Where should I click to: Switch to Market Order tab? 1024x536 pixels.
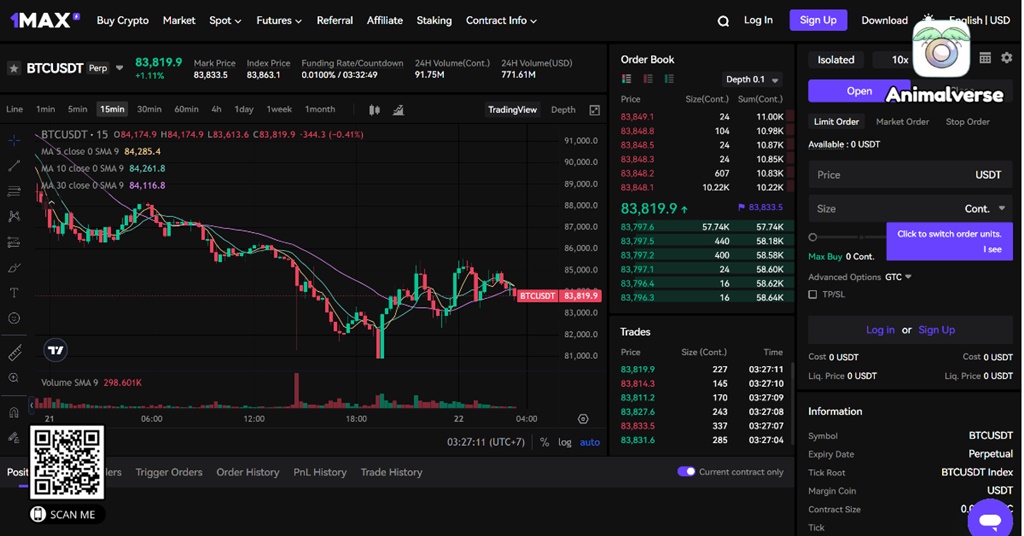tap(902, 121)
